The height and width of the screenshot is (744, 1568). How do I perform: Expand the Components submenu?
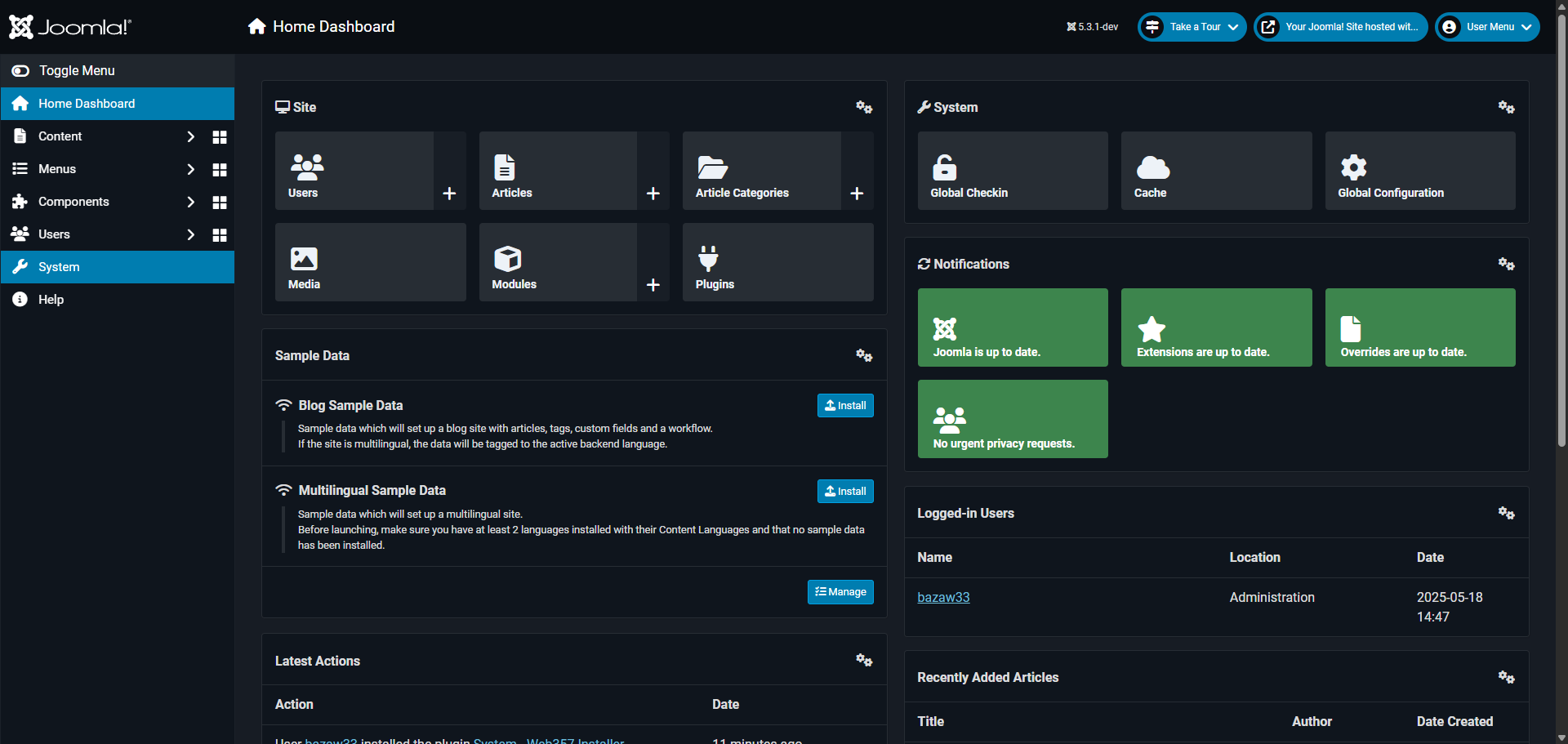click(190, 202)
